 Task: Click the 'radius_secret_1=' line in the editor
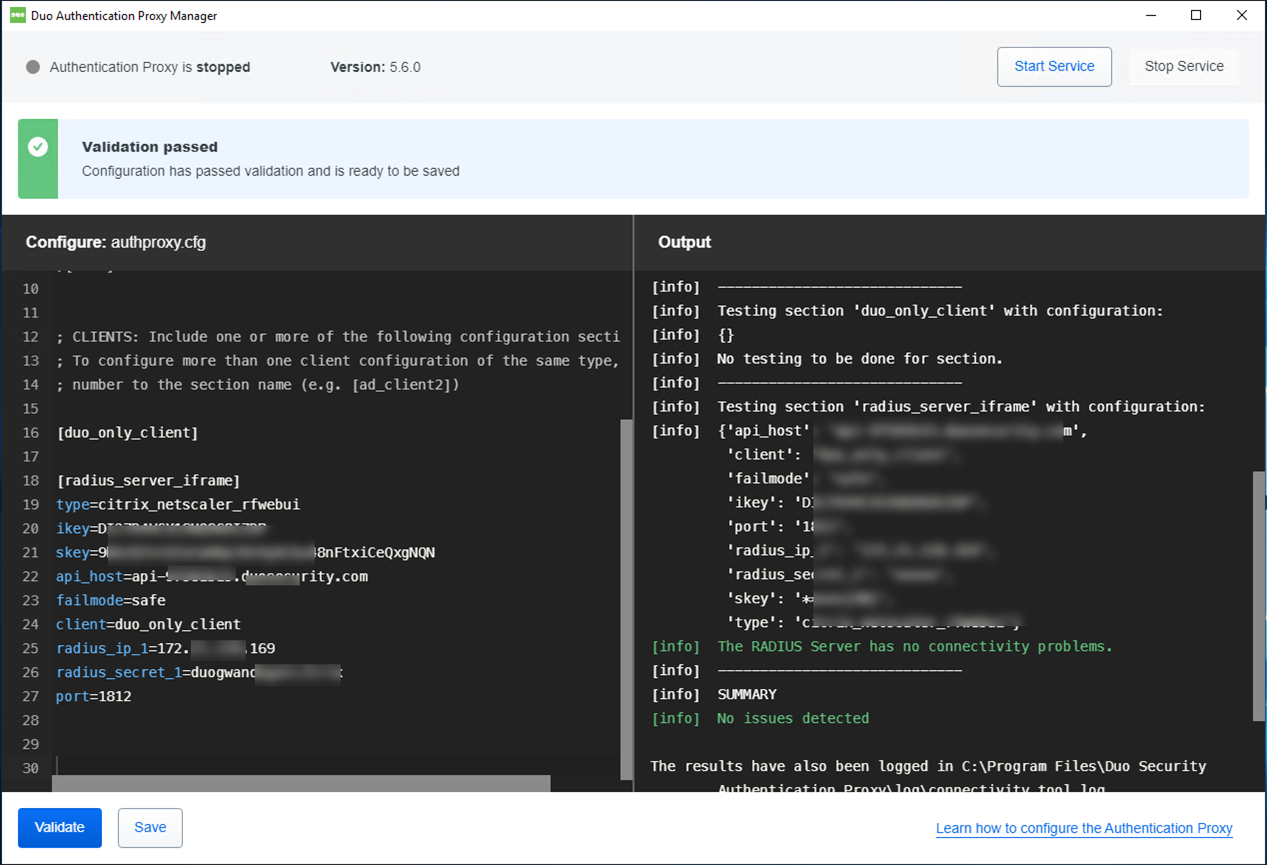200,673
